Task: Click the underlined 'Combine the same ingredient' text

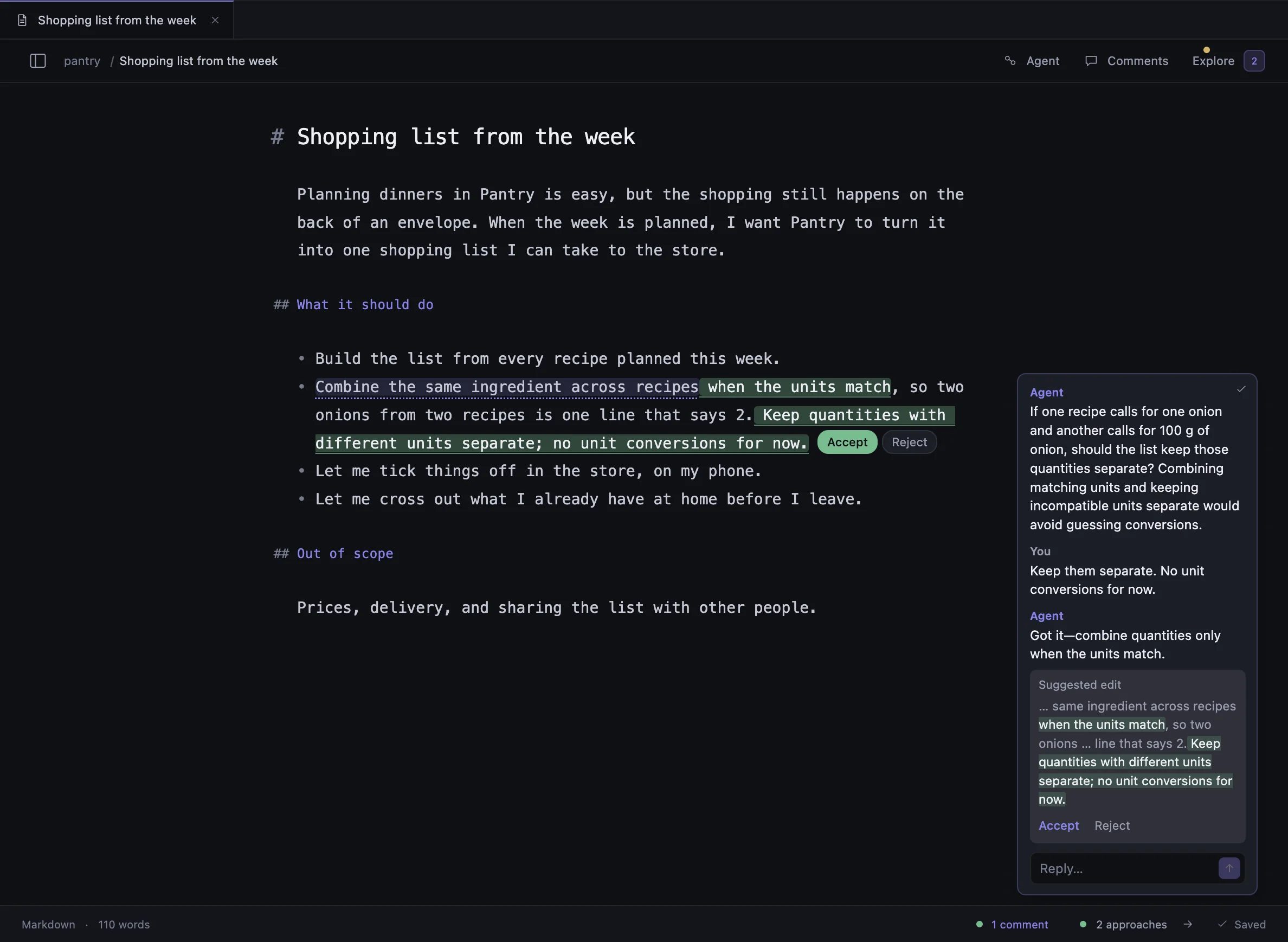Action: (507, 387)
